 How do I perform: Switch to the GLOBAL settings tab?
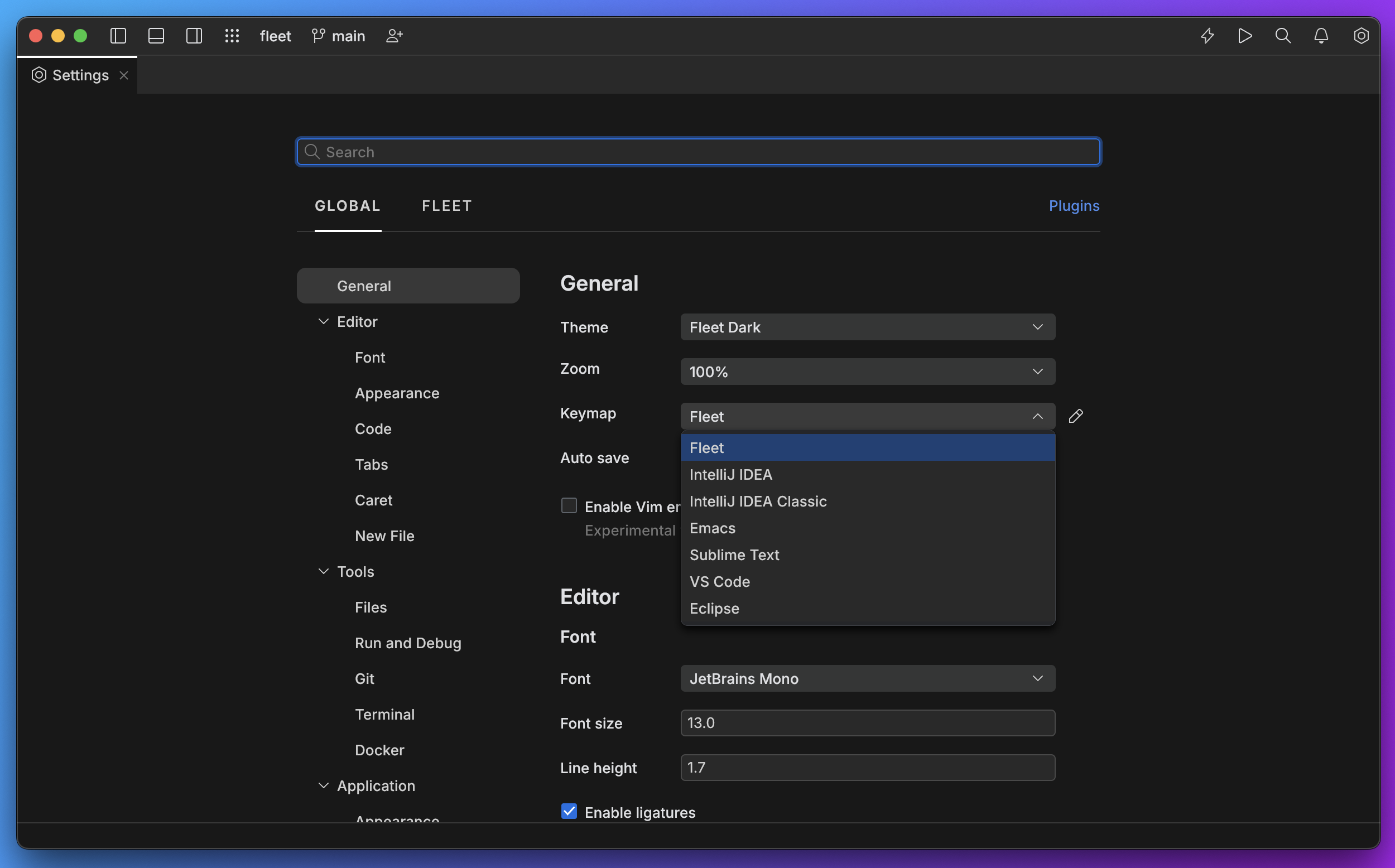coord(347,205)
